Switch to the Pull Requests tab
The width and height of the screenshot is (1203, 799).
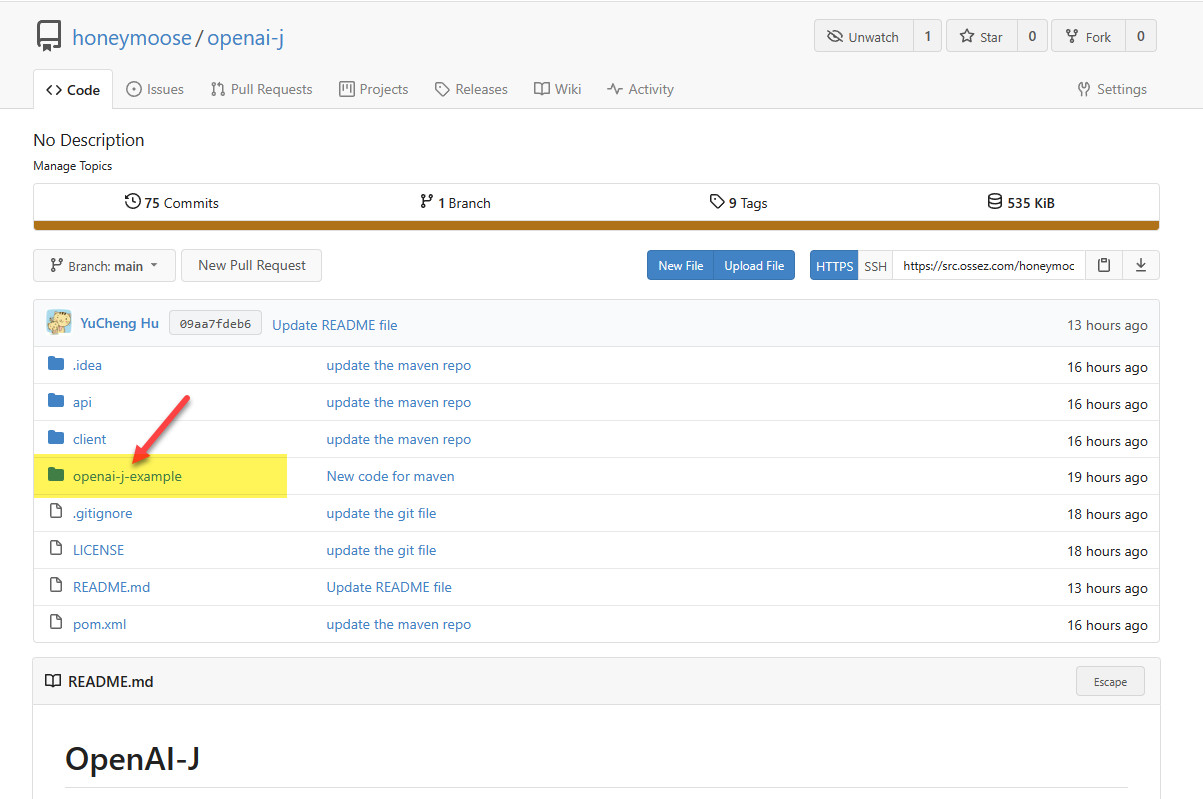(261, 89)
